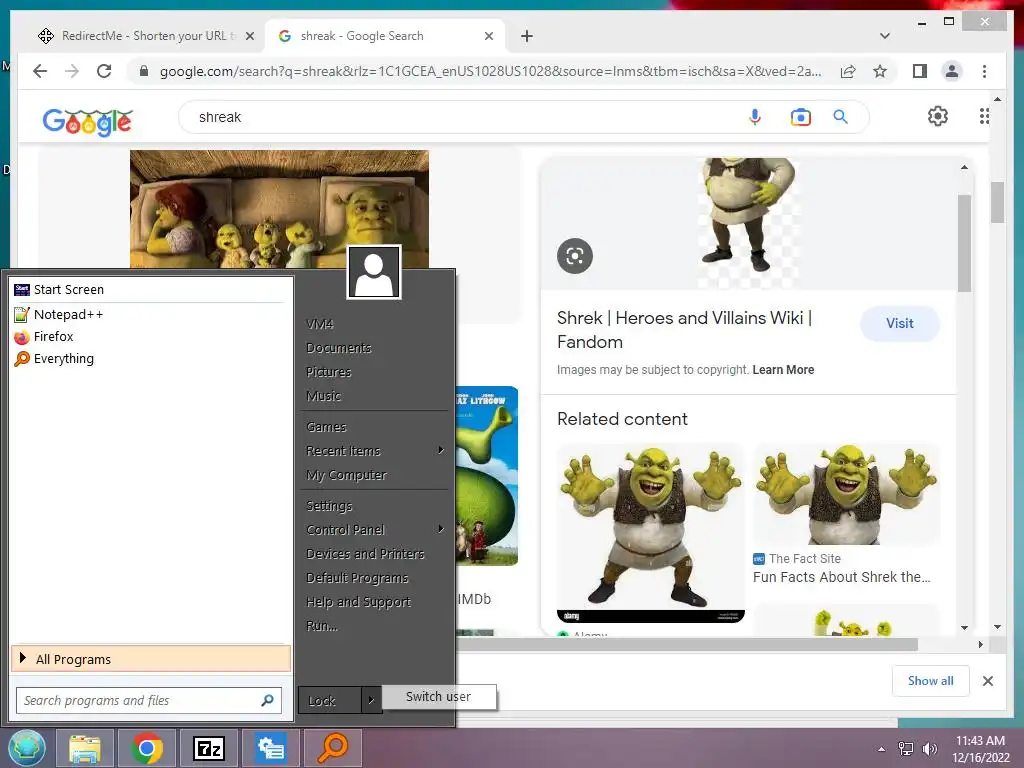Dismiss the downloads bar with X
This screenshot has width=1024, height=768.
(987, 680)
